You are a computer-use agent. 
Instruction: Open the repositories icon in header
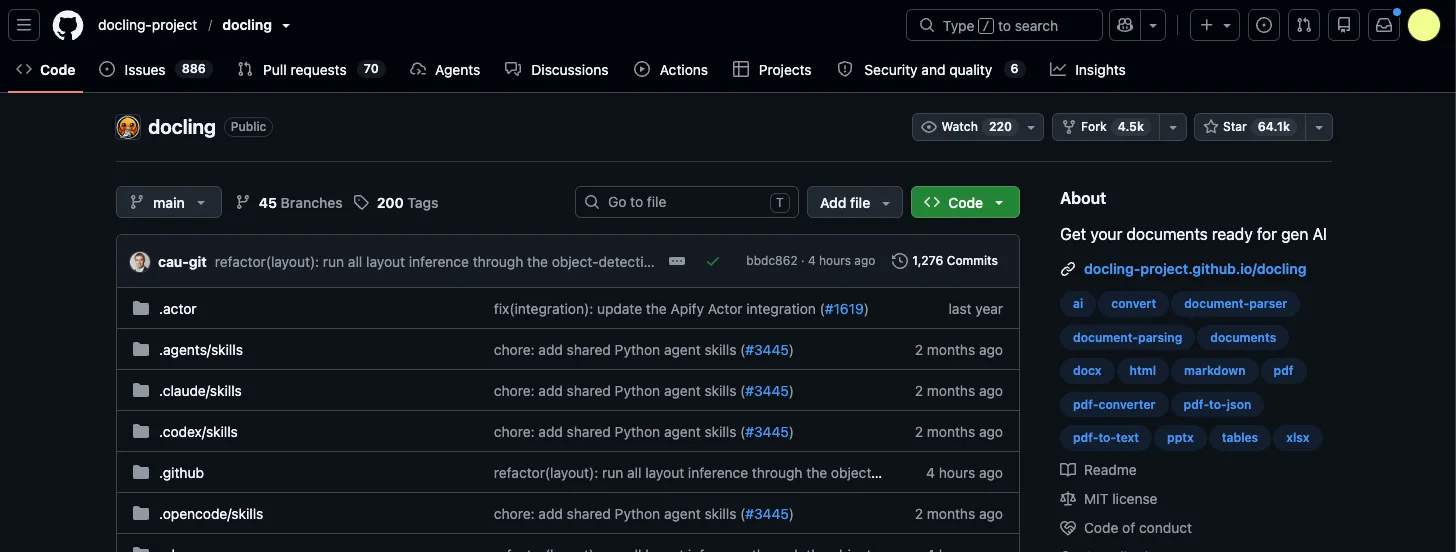pos(1344,25)
